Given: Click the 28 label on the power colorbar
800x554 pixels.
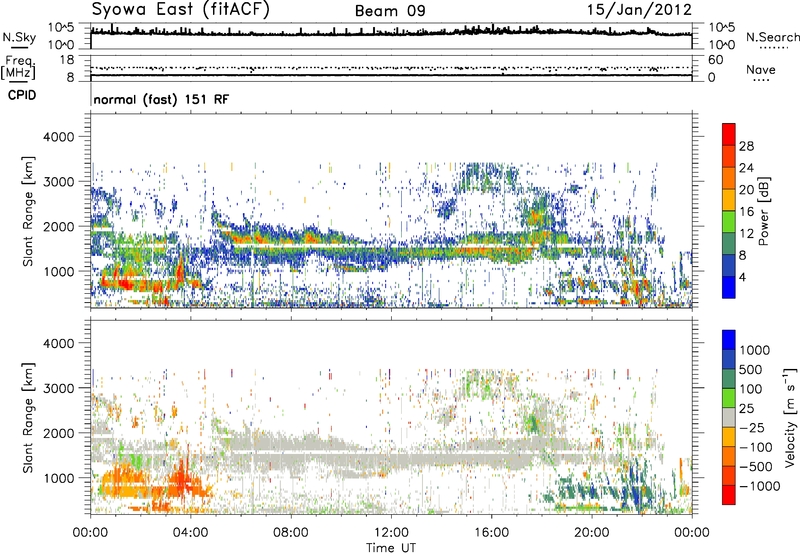Looking at the screenshot, I should click(x=746, y=146).
